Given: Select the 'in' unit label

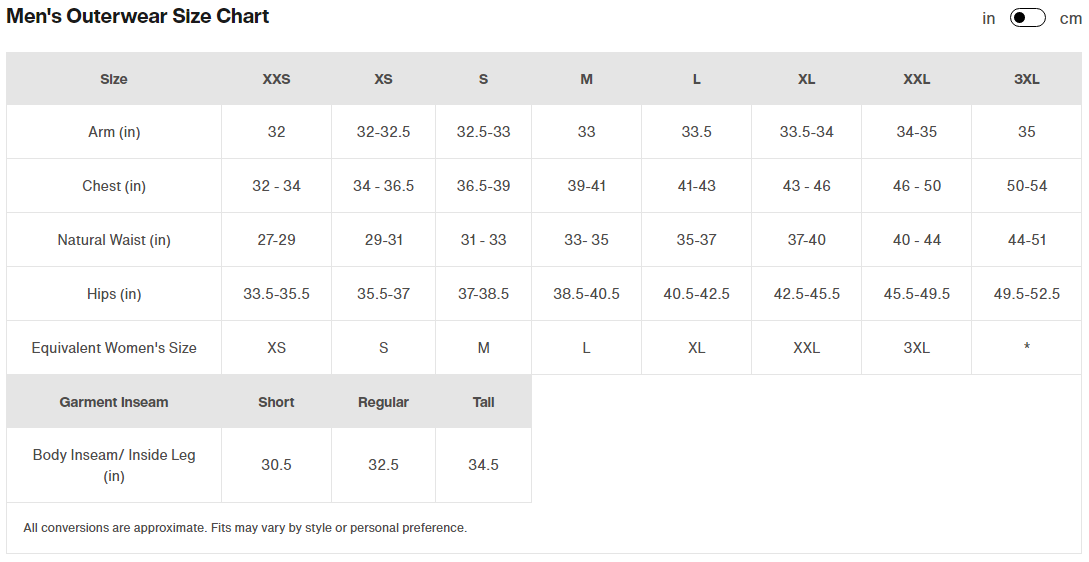Looking at the screenshot, I should point(988,19).
